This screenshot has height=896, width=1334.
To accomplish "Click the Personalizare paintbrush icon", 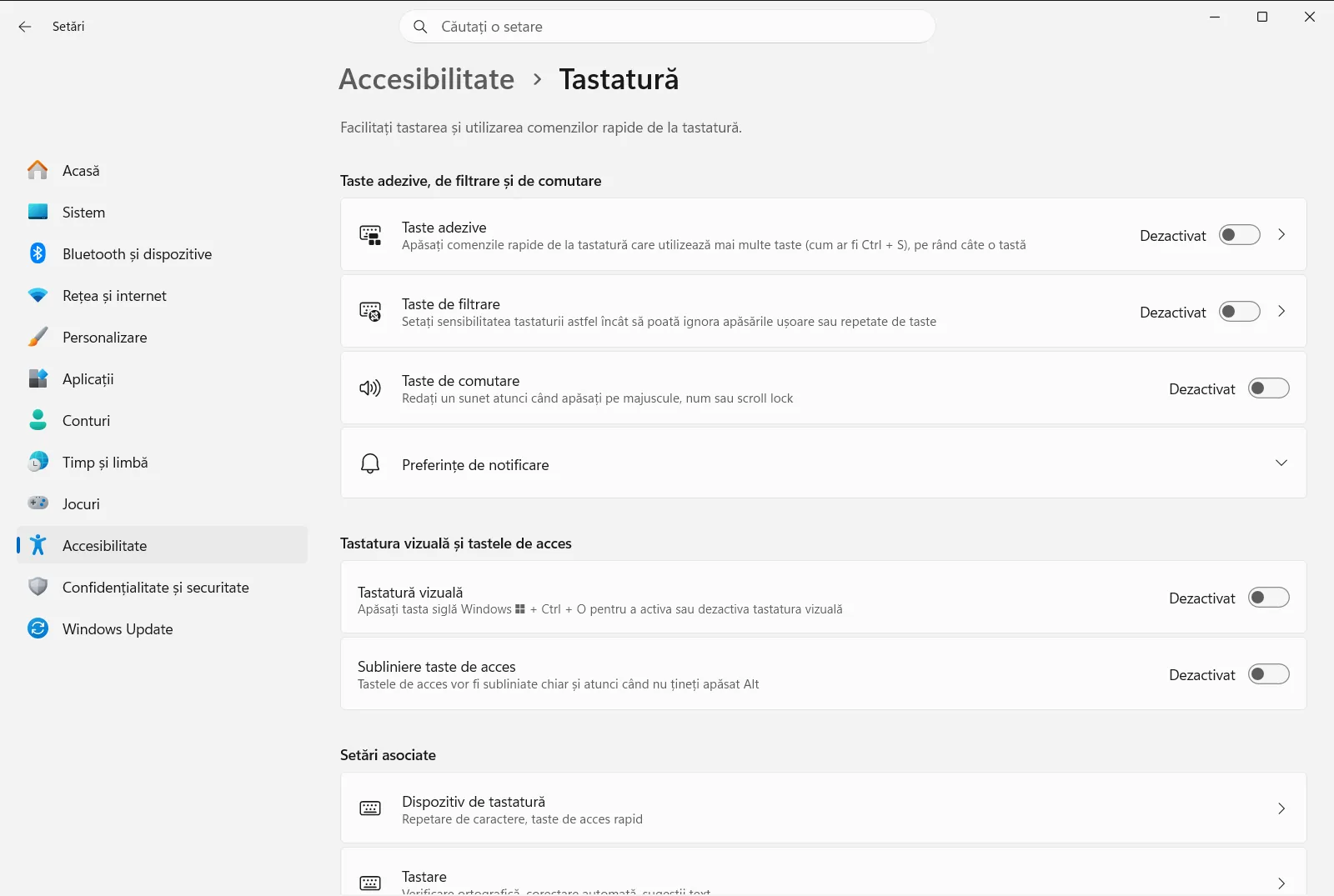I will (x=38, y=337).
